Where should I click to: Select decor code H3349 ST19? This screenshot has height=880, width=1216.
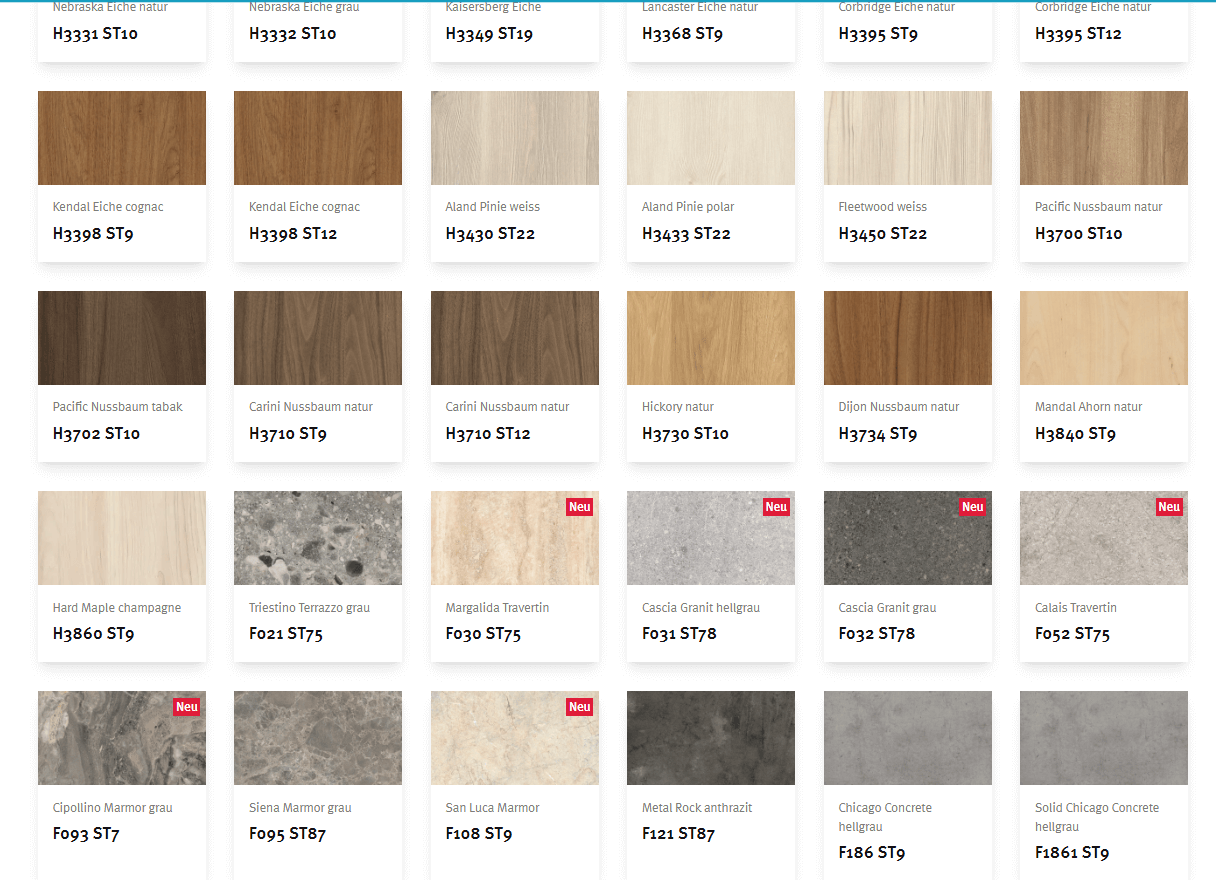click(489, 34)
